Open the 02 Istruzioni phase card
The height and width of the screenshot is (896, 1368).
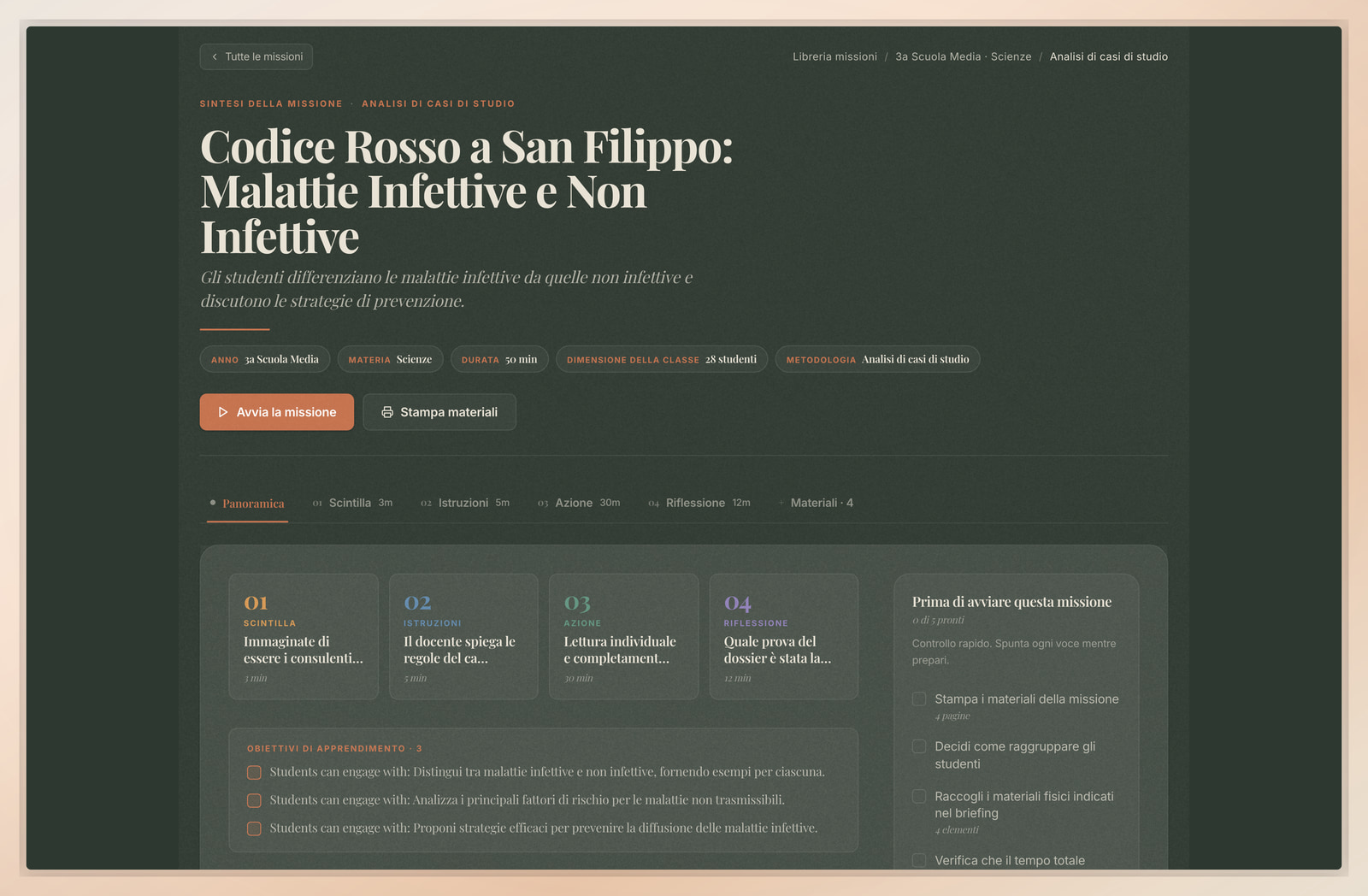[463, 637]
